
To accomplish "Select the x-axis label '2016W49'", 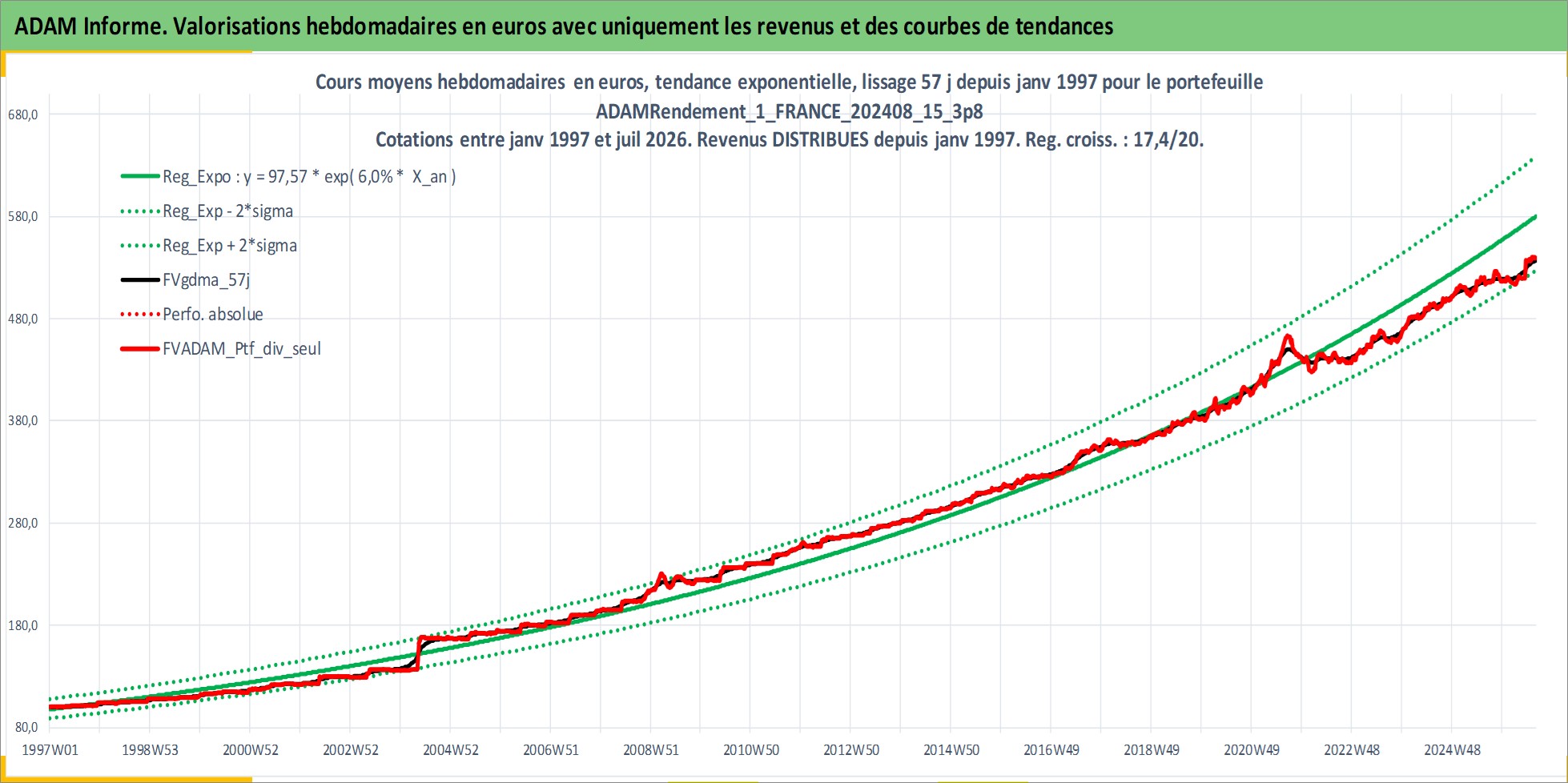I will [1051, 750].
